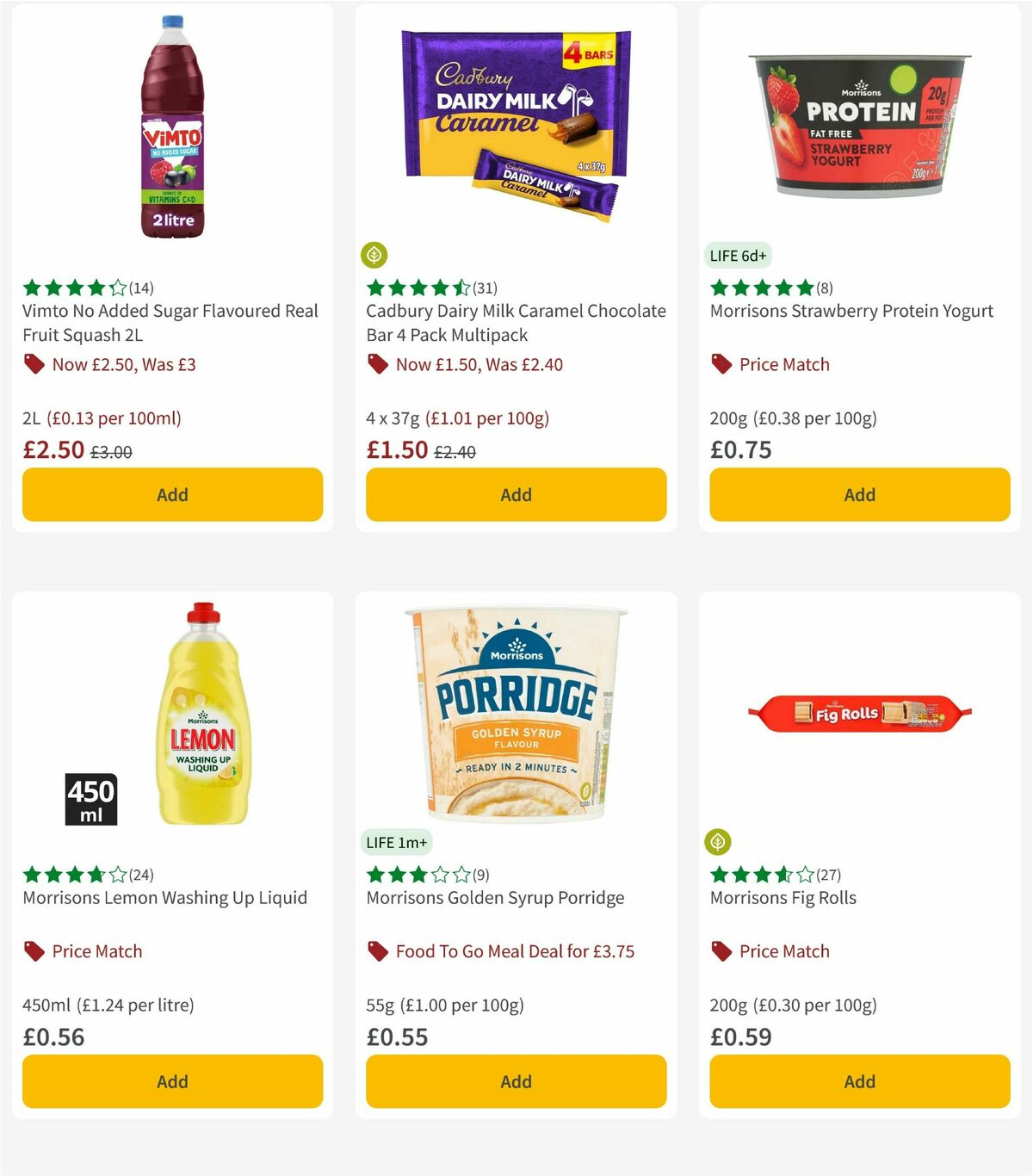Select the Price Match tag icon on Strawberry Protein Yogurt
Image resolution: width=1033 pixels, height=1176 pixels.
pyautogui.click(x=721, y=364)
